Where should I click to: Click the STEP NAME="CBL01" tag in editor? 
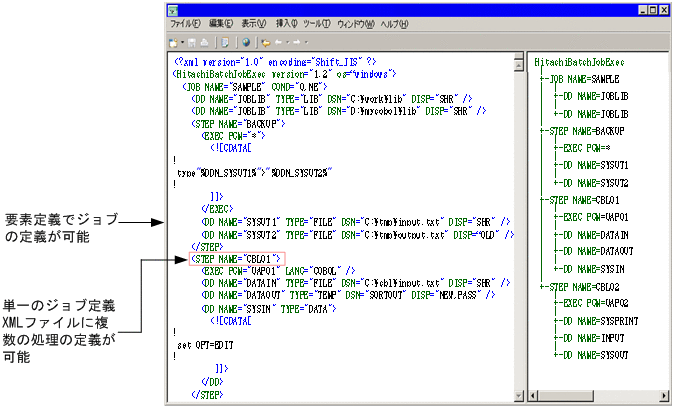[237, 259]
